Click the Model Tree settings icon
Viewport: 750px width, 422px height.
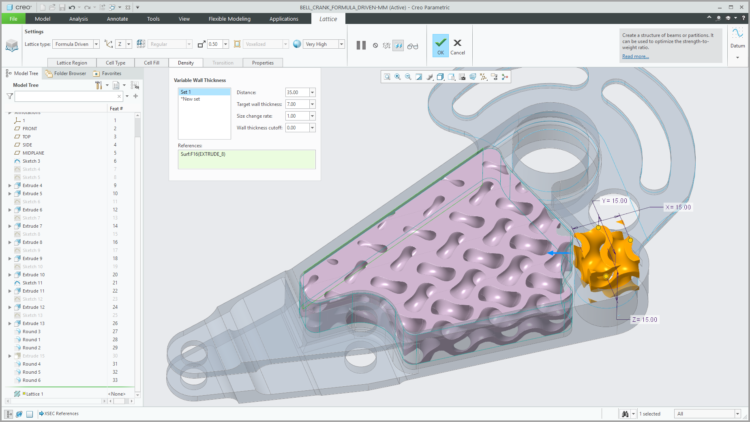(x=99, y=86)
